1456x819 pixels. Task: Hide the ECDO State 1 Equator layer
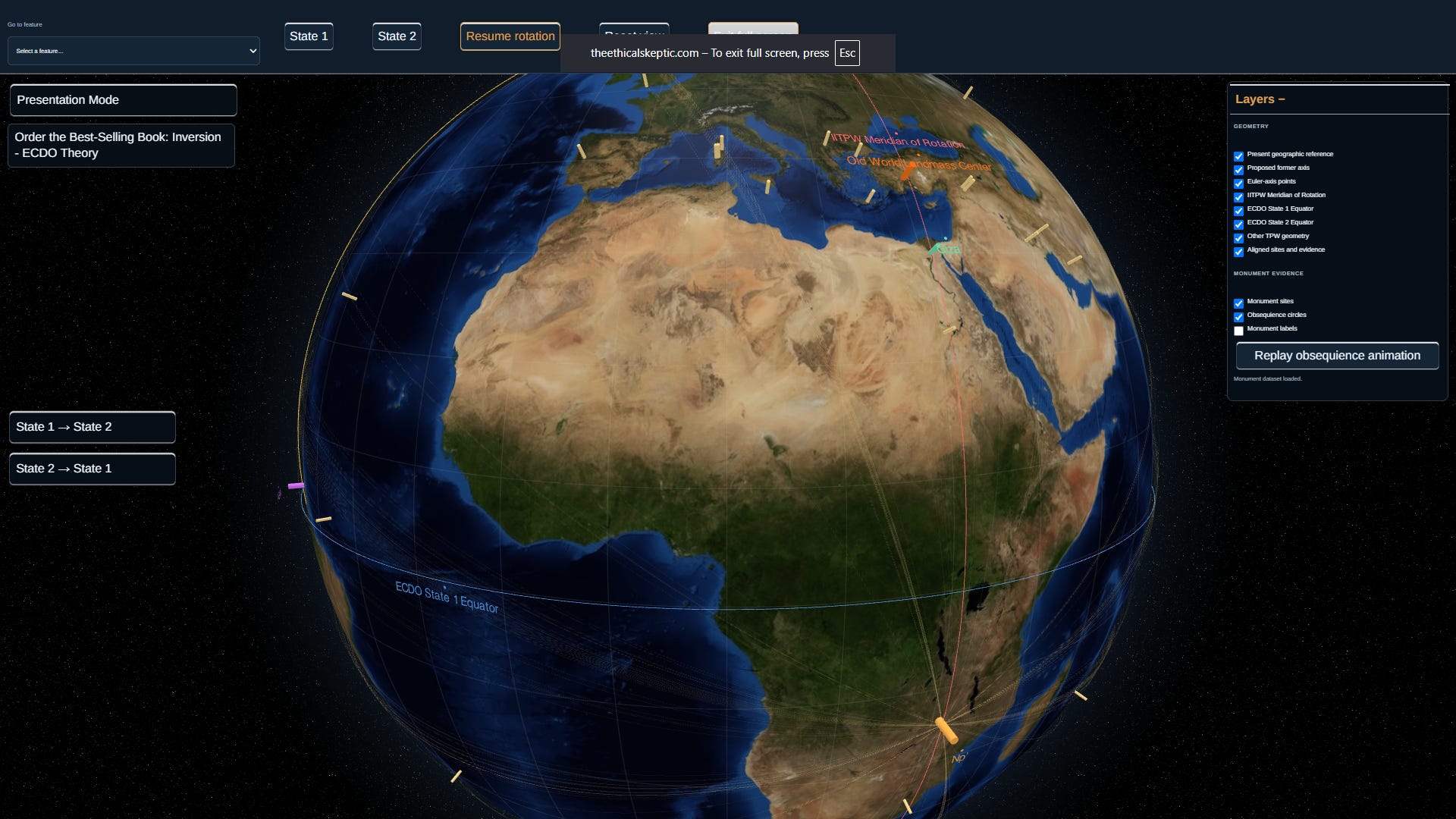click(1238, 211)
